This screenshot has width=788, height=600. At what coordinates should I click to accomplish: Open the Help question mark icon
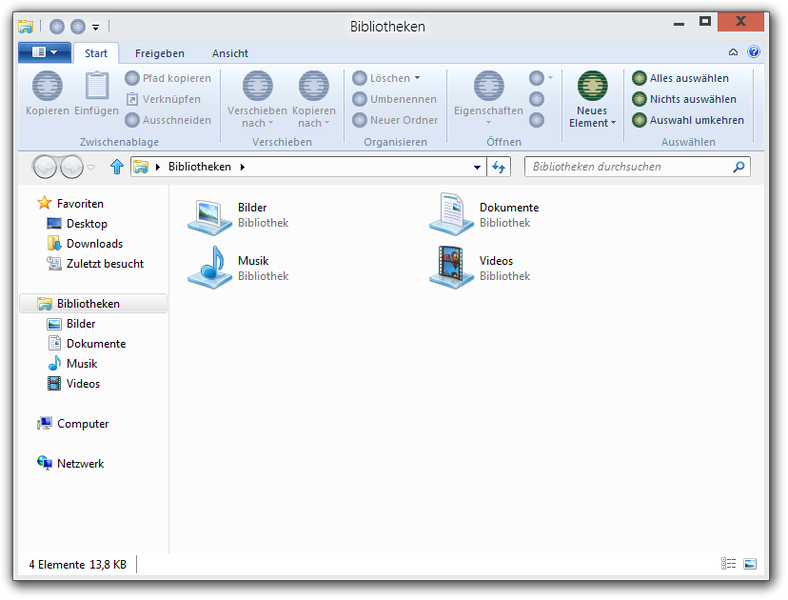(x=754, y=52)
